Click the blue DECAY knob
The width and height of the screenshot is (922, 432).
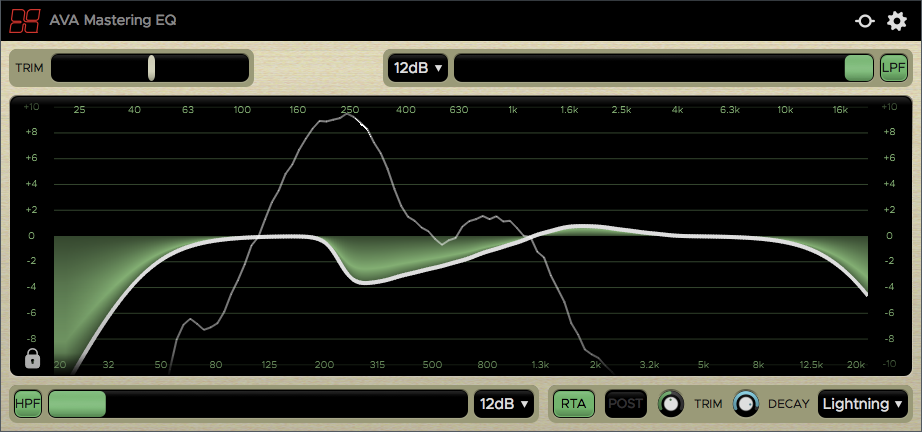coord(746,403)
